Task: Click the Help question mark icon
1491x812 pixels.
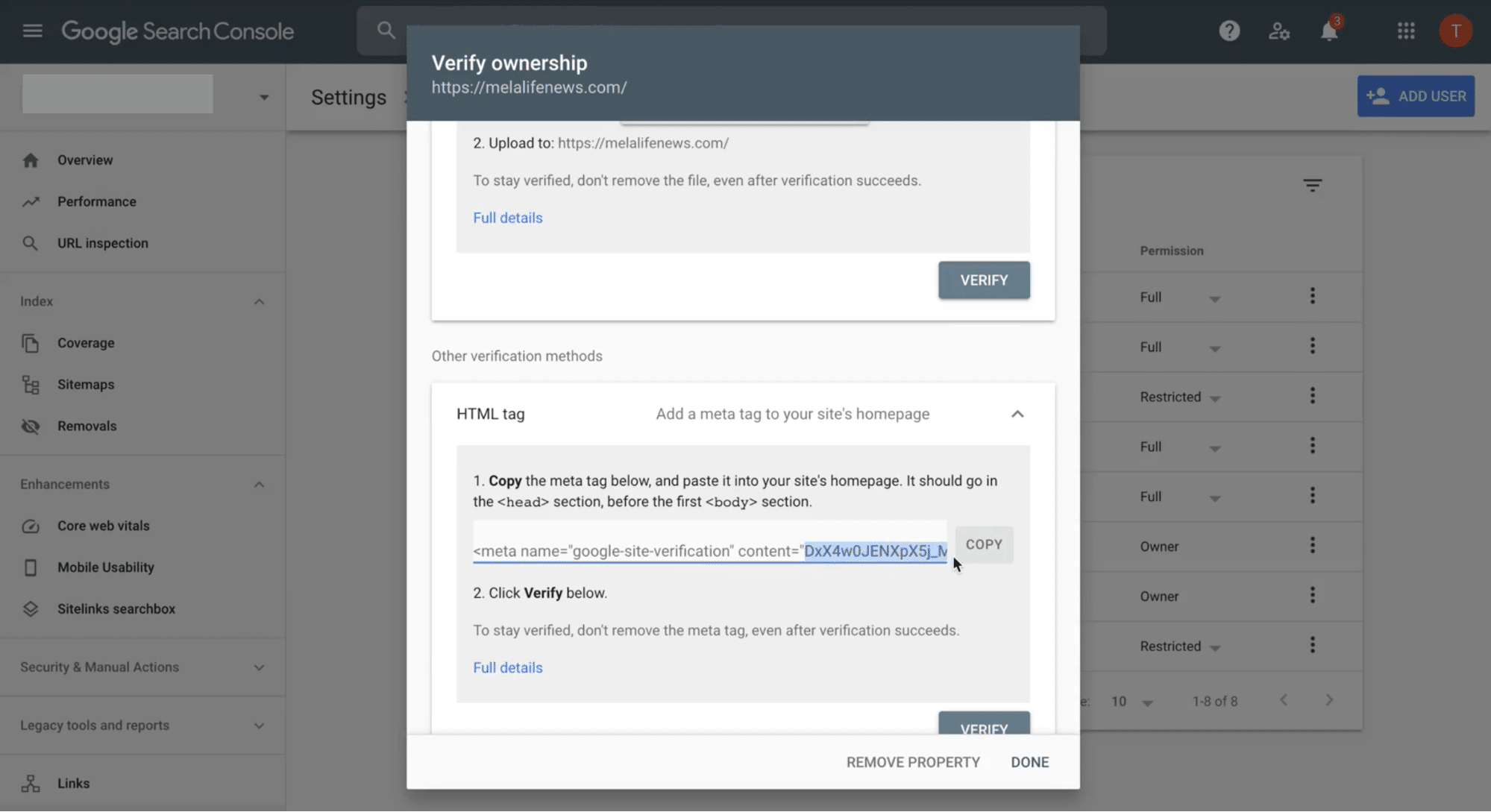Action: (1229, 31)
